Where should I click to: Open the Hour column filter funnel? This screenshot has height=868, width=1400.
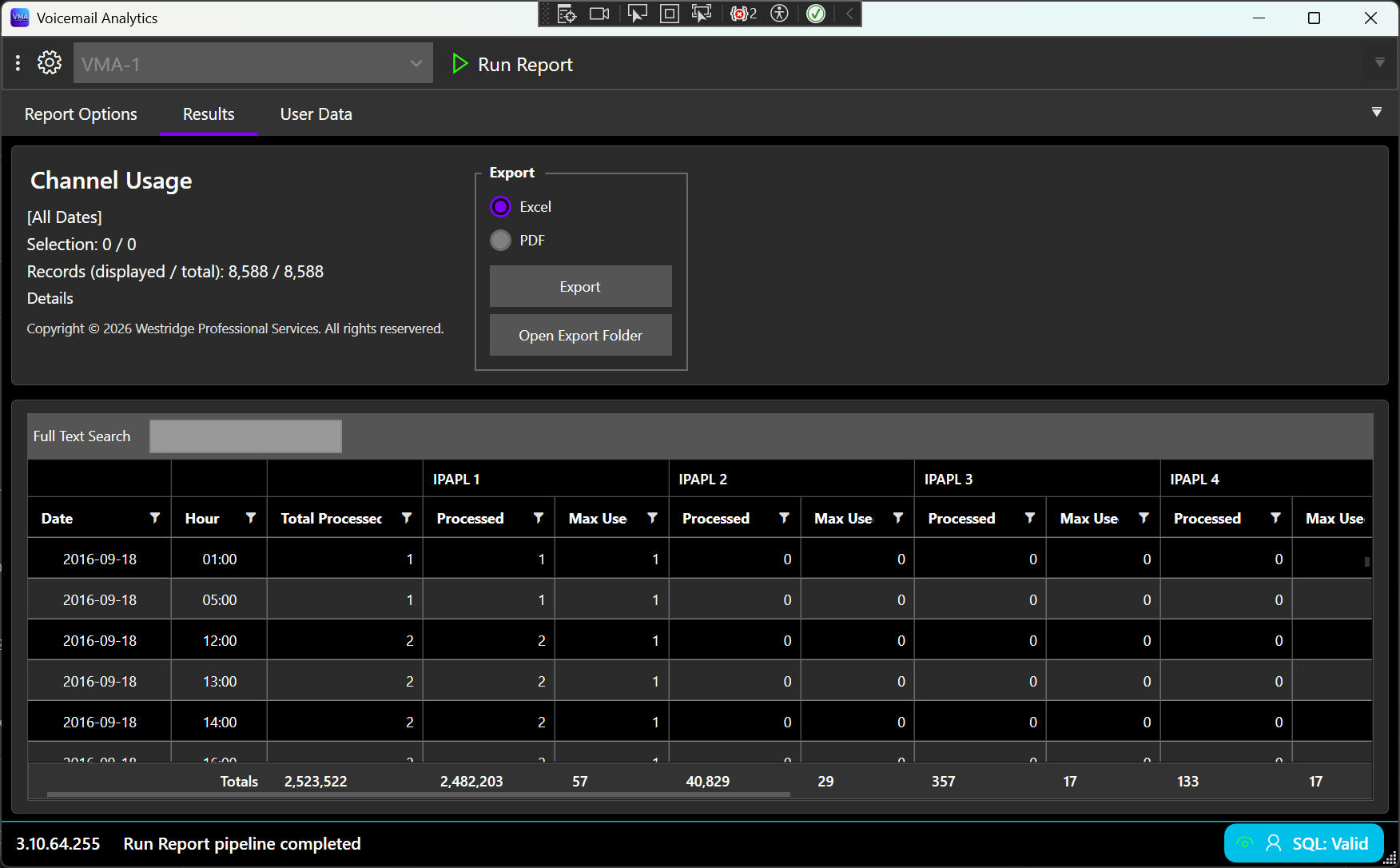[x=251, y=518]
